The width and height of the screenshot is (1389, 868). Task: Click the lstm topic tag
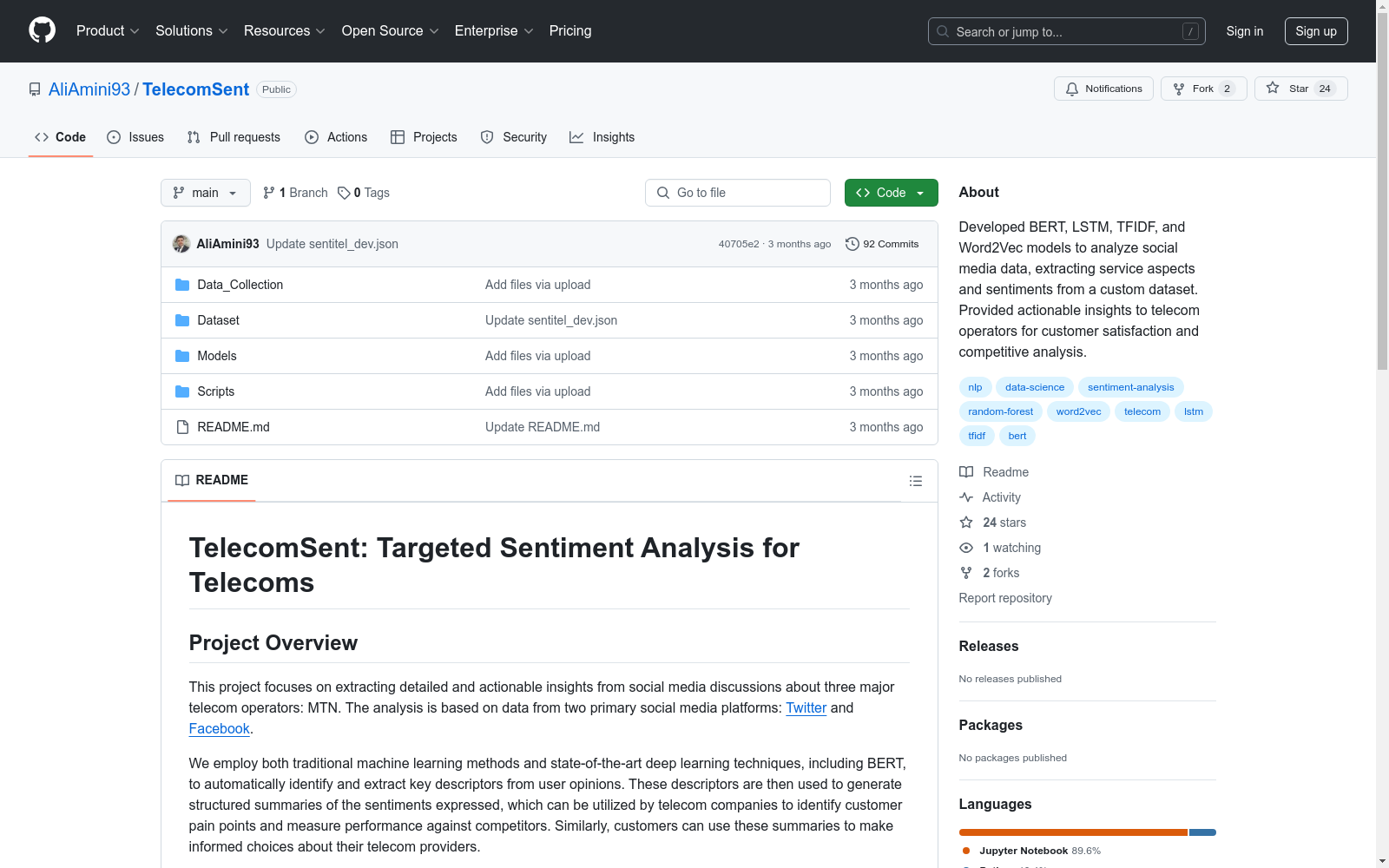click(x=1194, y=411)
